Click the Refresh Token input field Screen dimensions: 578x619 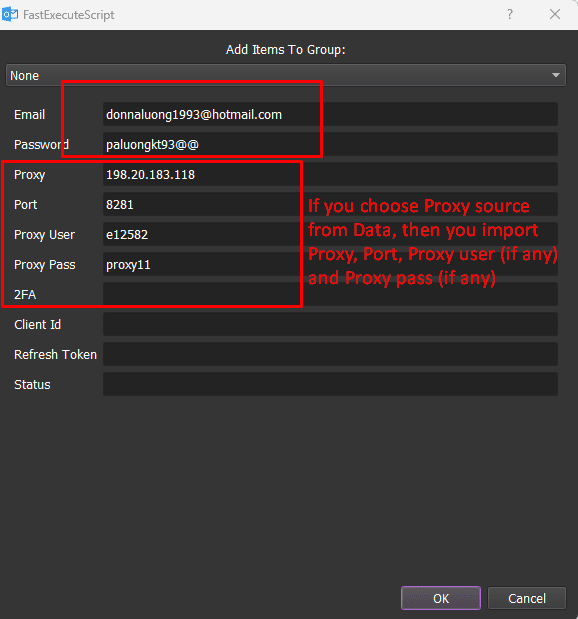[330, 355]
